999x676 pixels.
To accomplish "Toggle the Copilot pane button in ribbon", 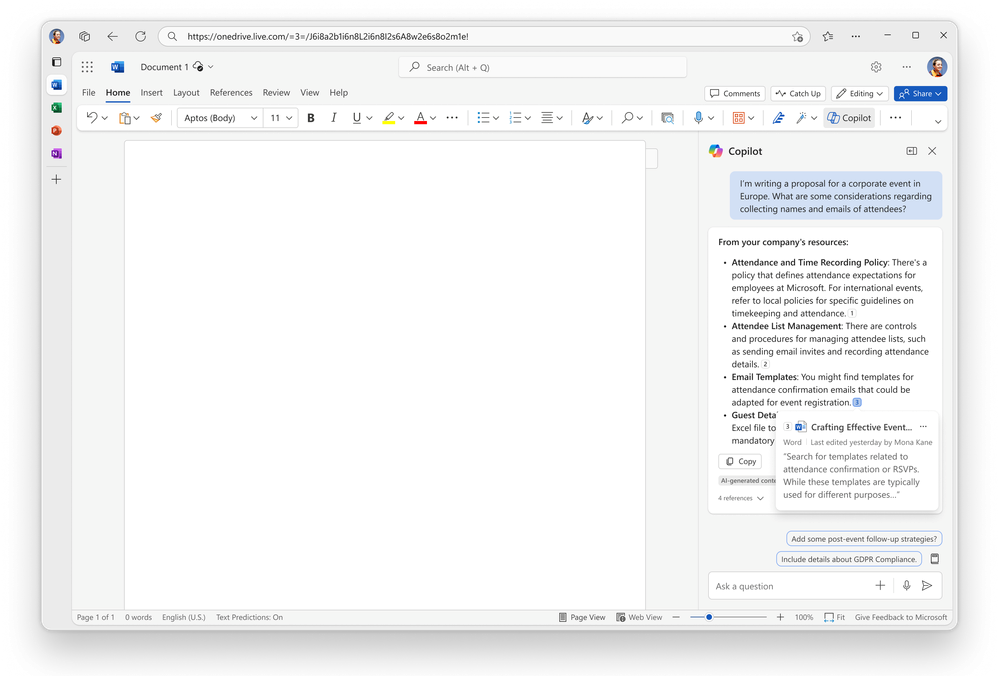I will click(x=849, y=118).
